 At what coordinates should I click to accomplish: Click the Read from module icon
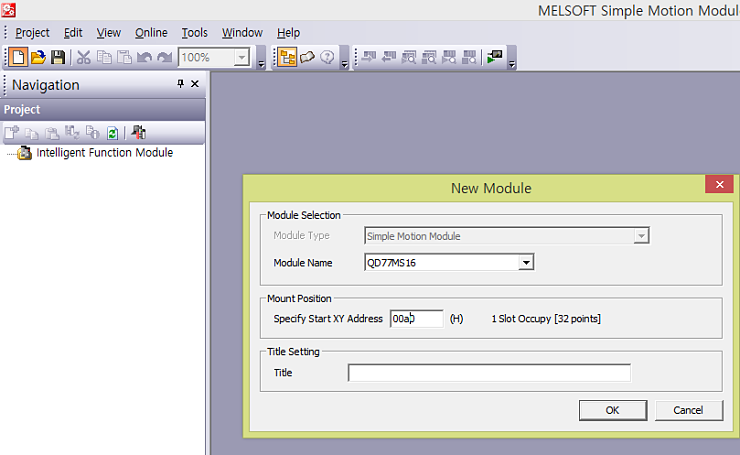tap(389, 58)
